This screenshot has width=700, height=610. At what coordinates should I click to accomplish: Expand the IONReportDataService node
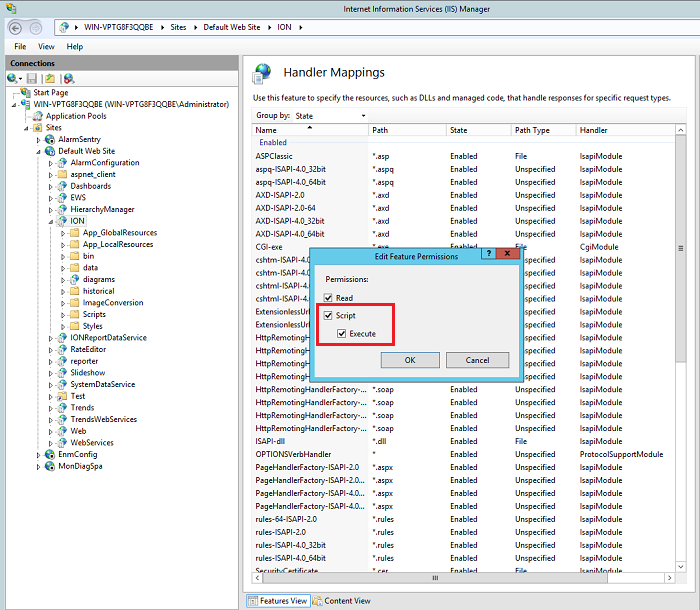(50, 338)
